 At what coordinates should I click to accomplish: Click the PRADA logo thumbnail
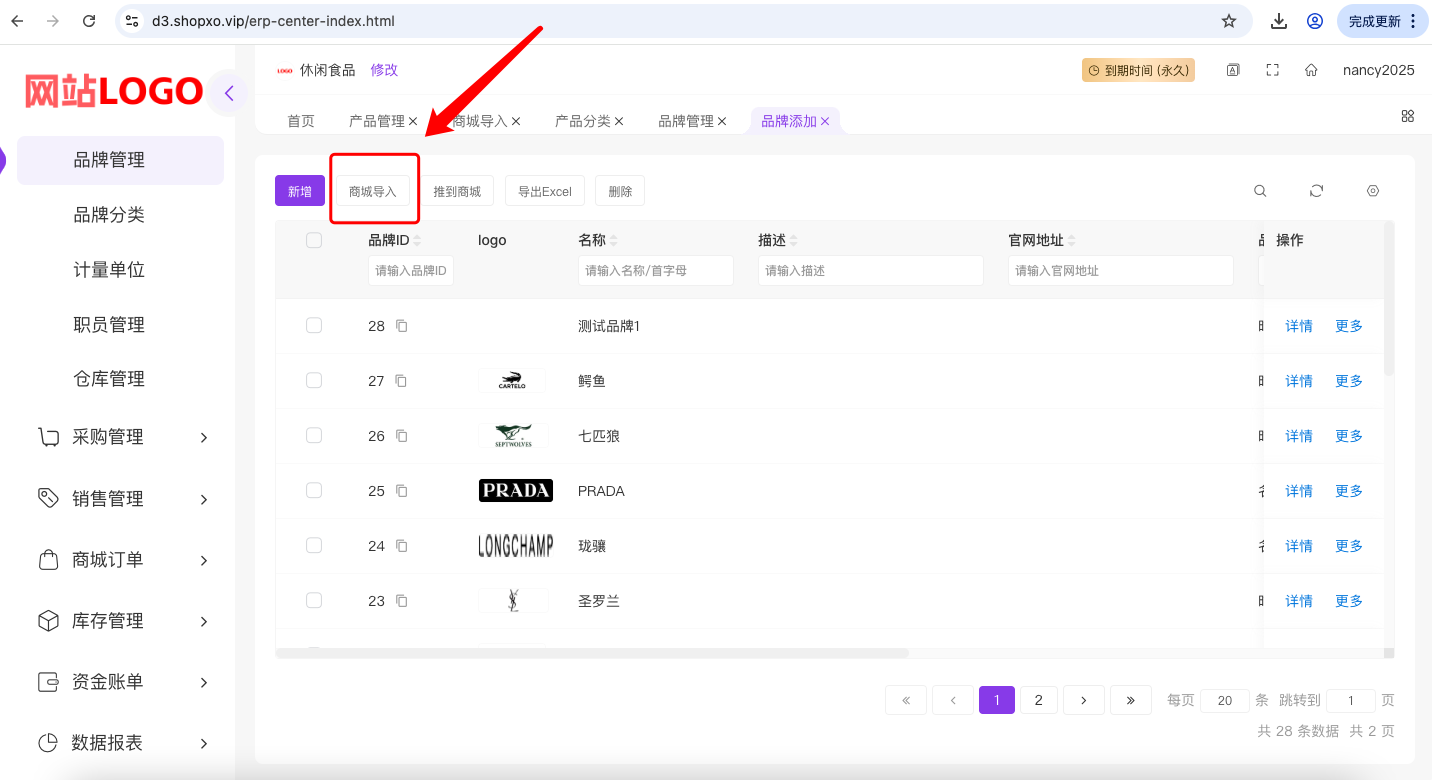pyautogui.click(x=515, y=490)
